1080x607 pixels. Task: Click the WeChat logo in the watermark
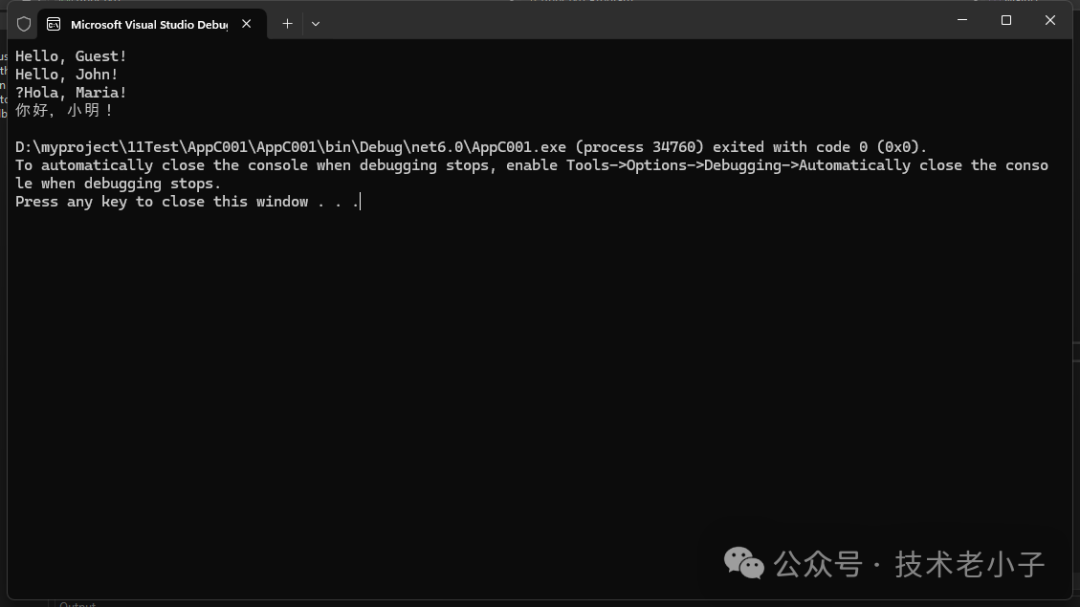[744, 564]
